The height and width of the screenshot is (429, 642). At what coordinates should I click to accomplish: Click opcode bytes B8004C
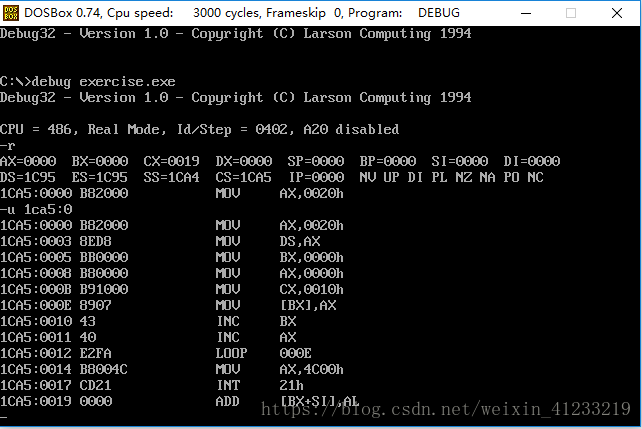tap(104, 369)
